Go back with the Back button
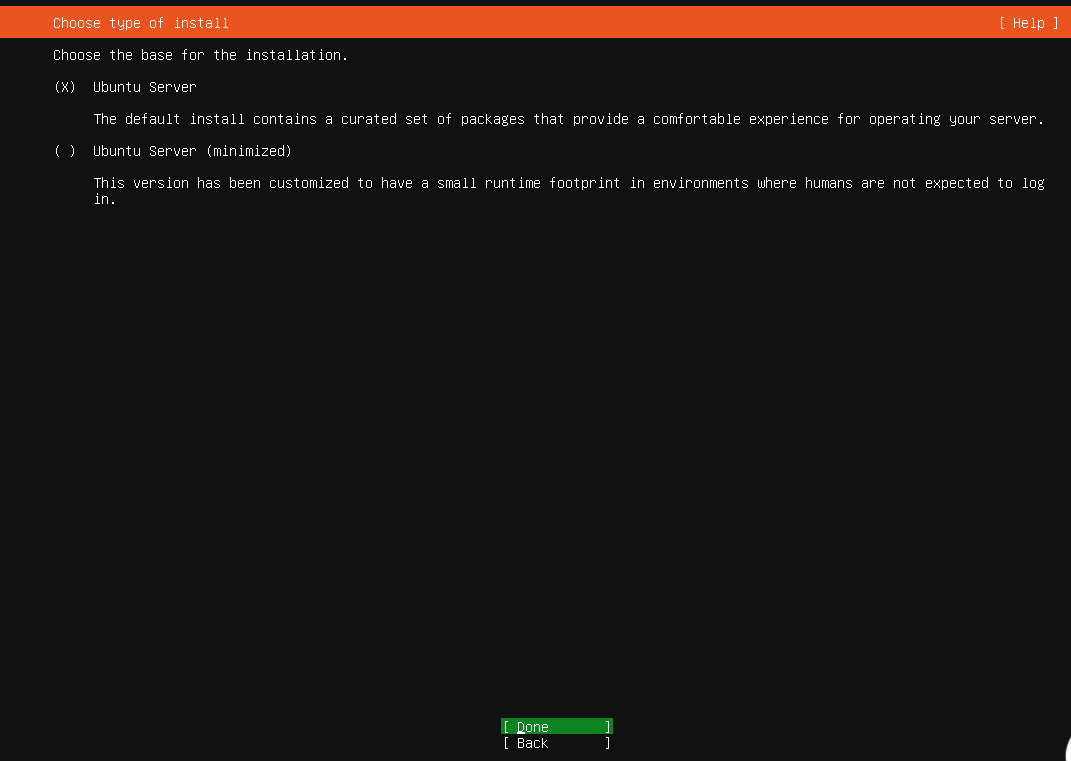The height and width of the screenshot is (761, 1071). [x=557, y=743]
